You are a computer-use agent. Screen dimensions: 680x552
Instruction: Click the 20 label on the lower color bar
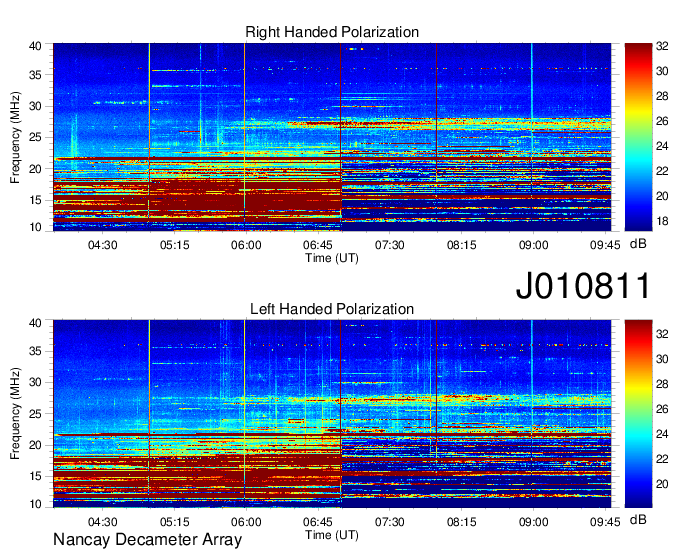662,484
